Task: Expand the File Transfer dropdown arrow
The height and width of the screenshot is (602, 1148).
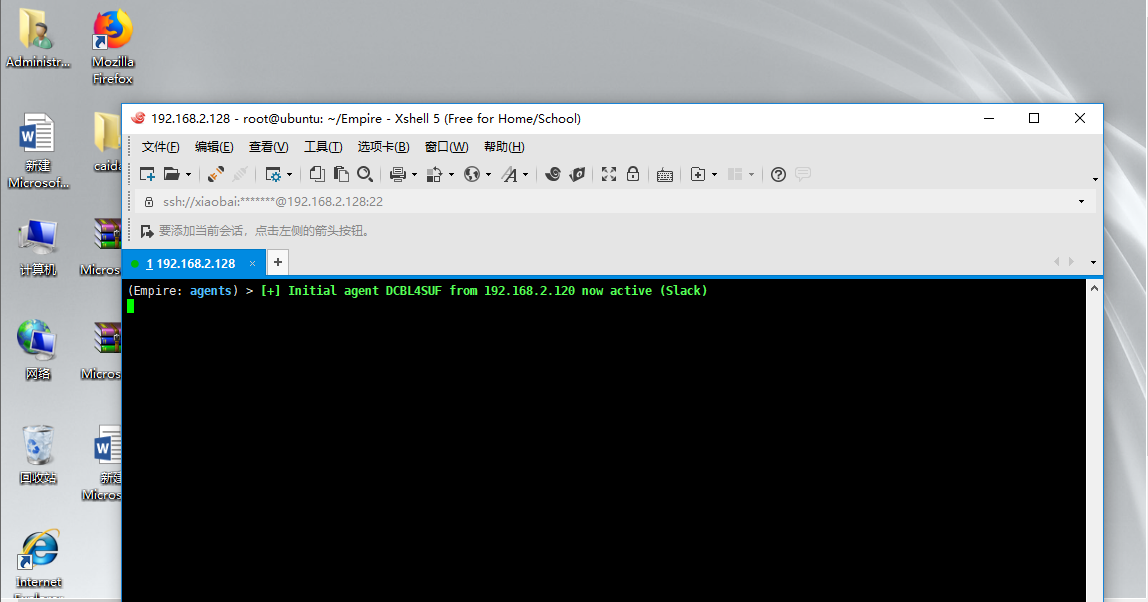Action: coord(451,174)
